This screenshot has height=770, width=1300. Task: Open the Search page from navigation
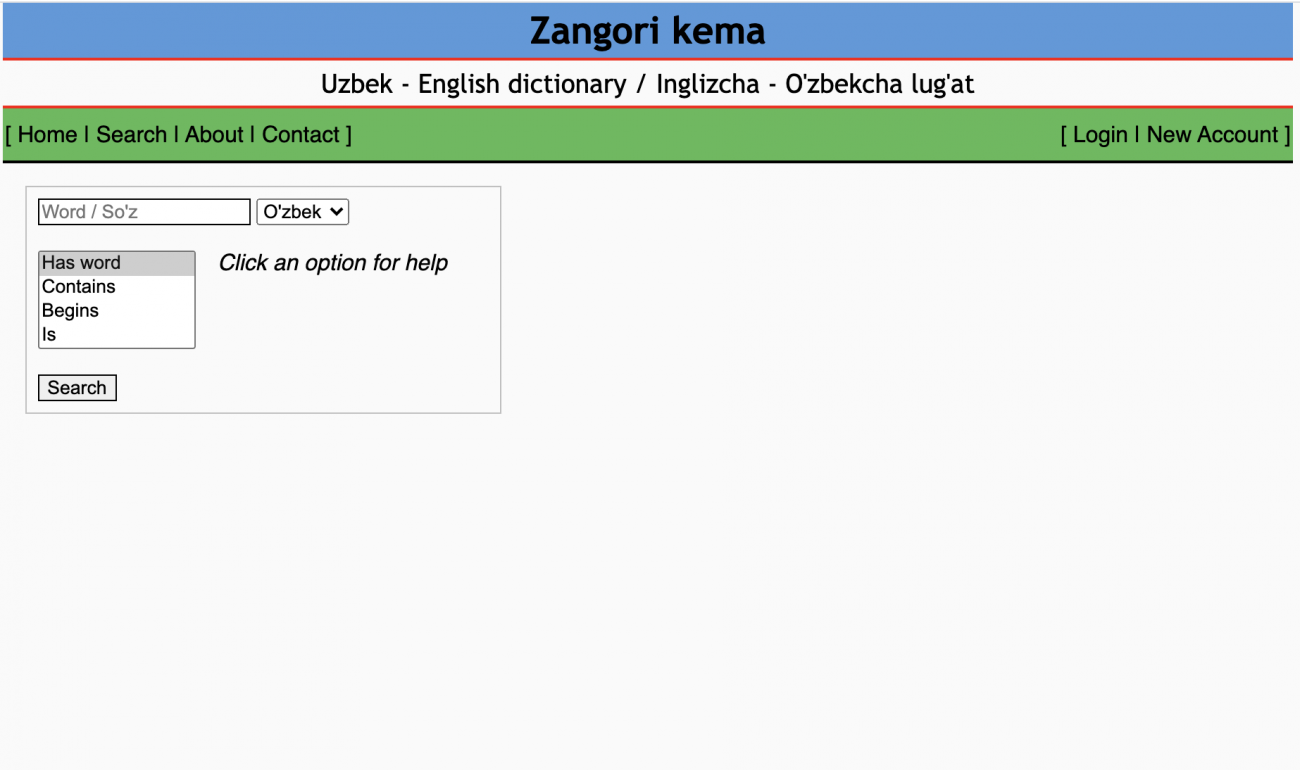point(132,134)
